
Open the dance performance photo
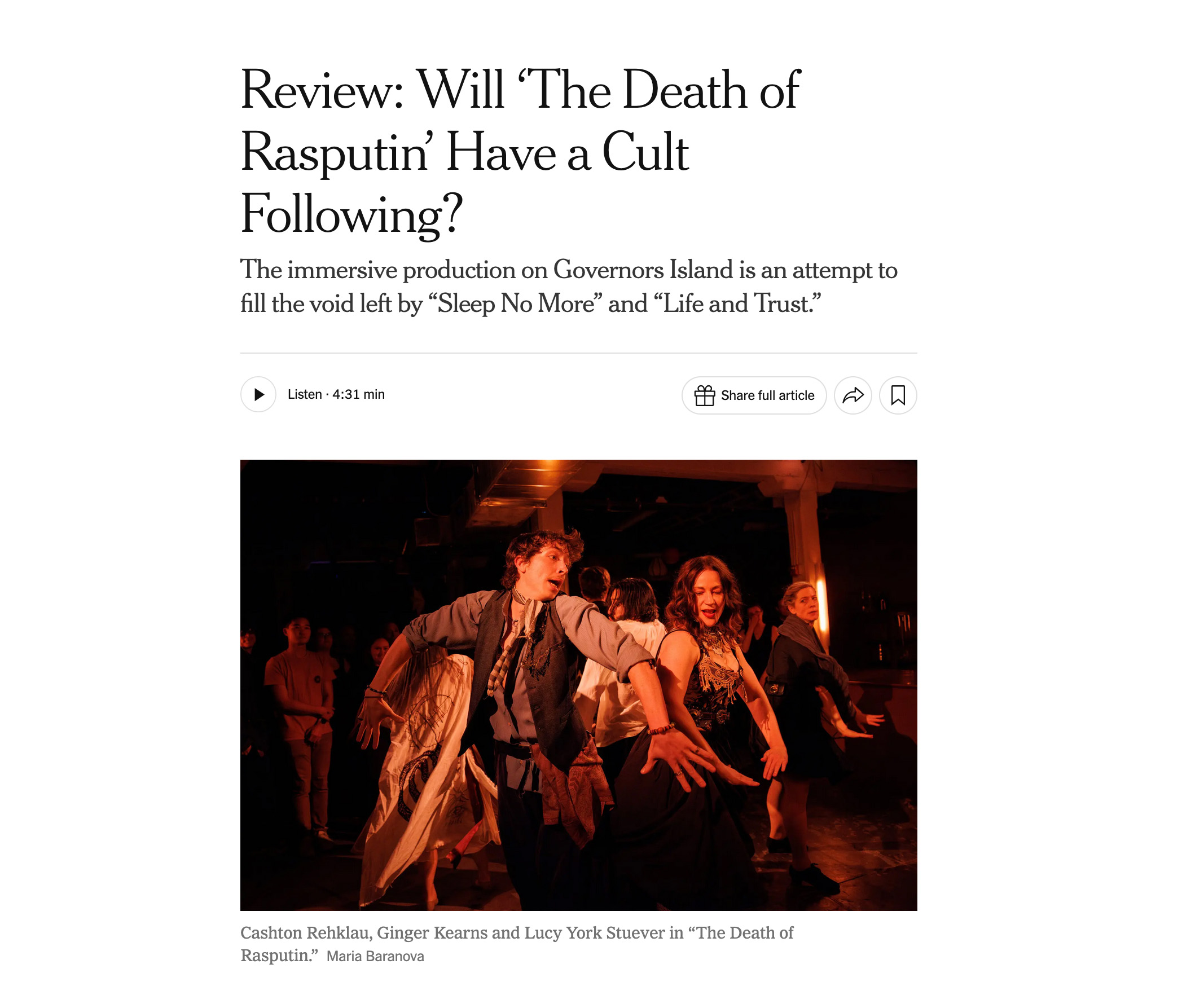[x=578, y=685]
